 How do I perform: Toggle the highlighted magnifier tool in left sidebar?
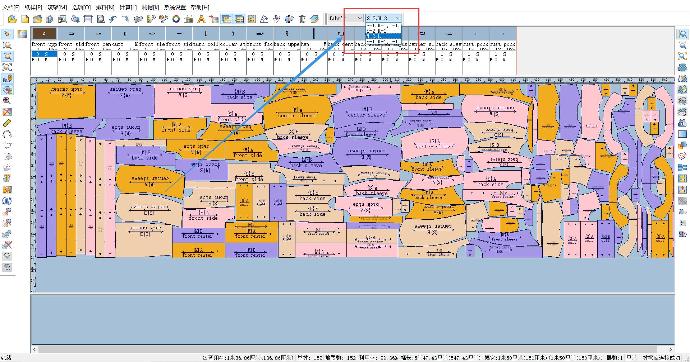7,56
